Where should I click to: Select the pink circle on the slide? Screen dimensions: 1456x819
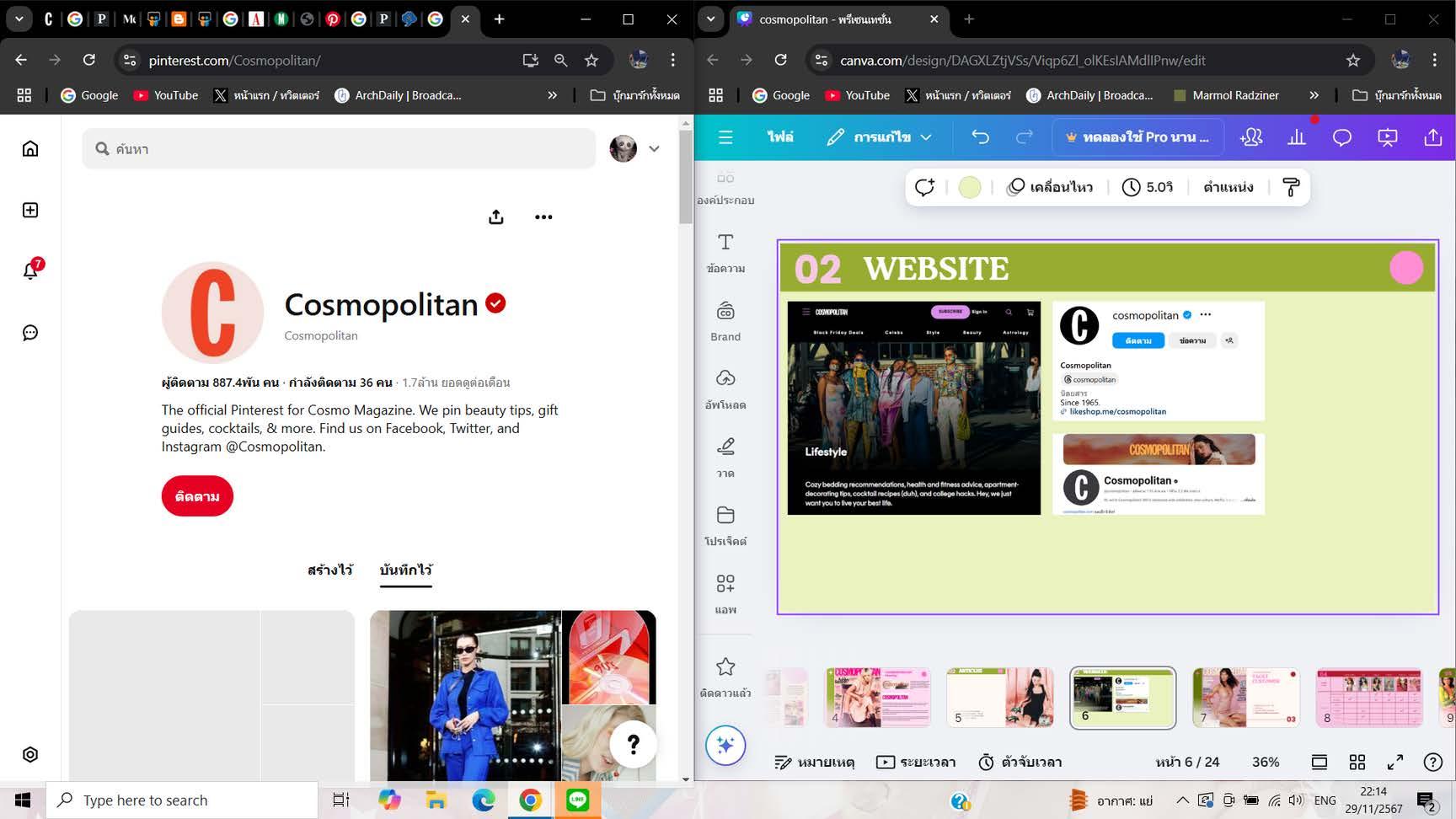[x=1406, y=268]
